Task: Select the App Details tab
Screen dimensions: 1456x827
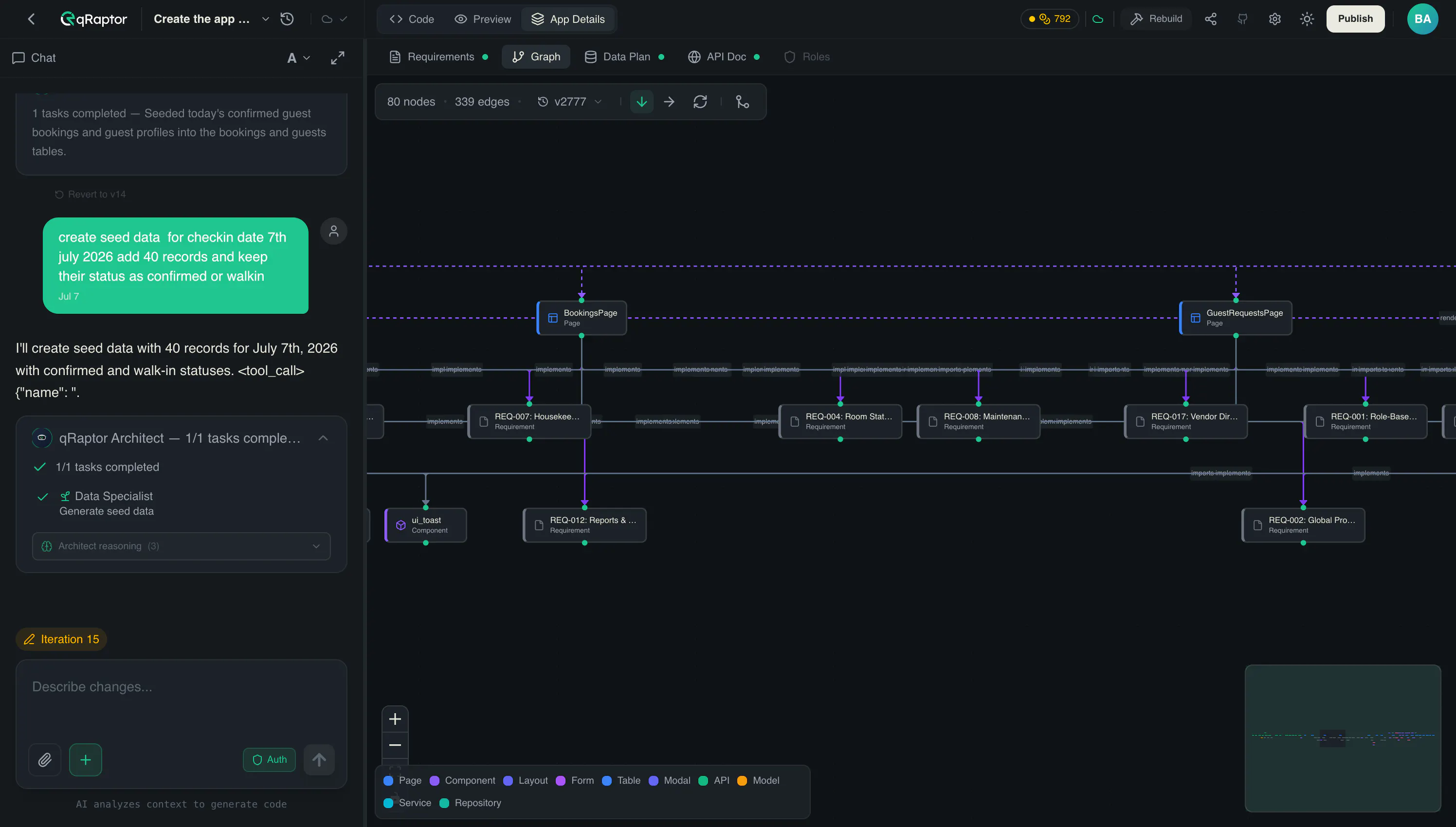Action: pos(567,19)
